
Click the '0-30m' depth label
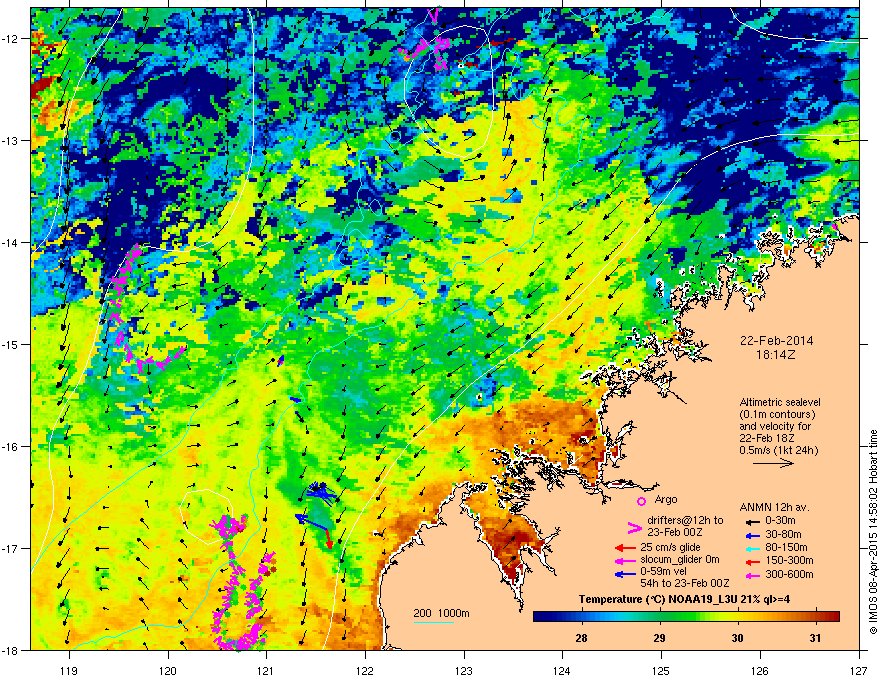[780, 521]
